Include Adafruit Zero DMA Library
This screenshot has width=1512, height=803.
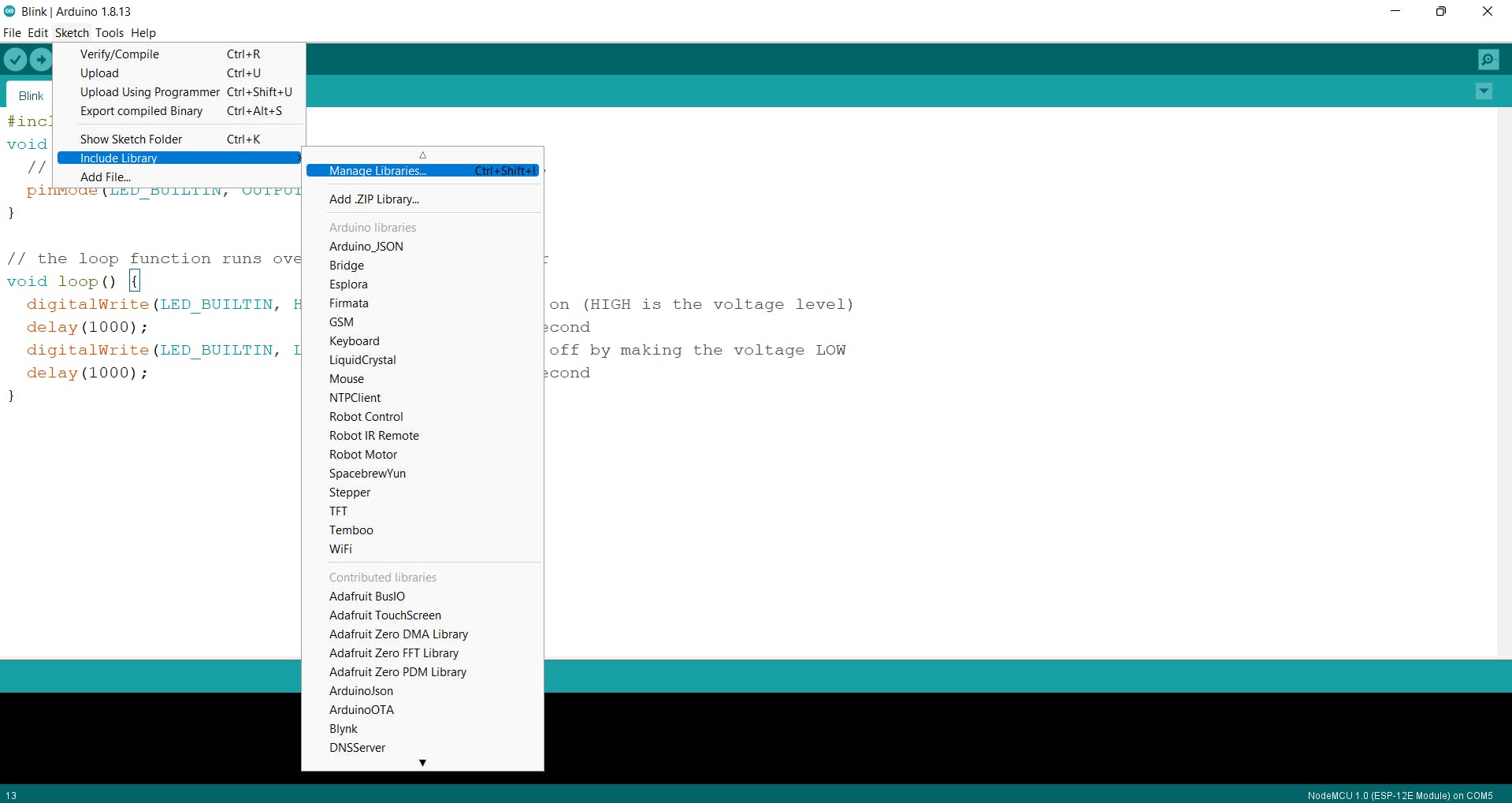tap(422, 634)
